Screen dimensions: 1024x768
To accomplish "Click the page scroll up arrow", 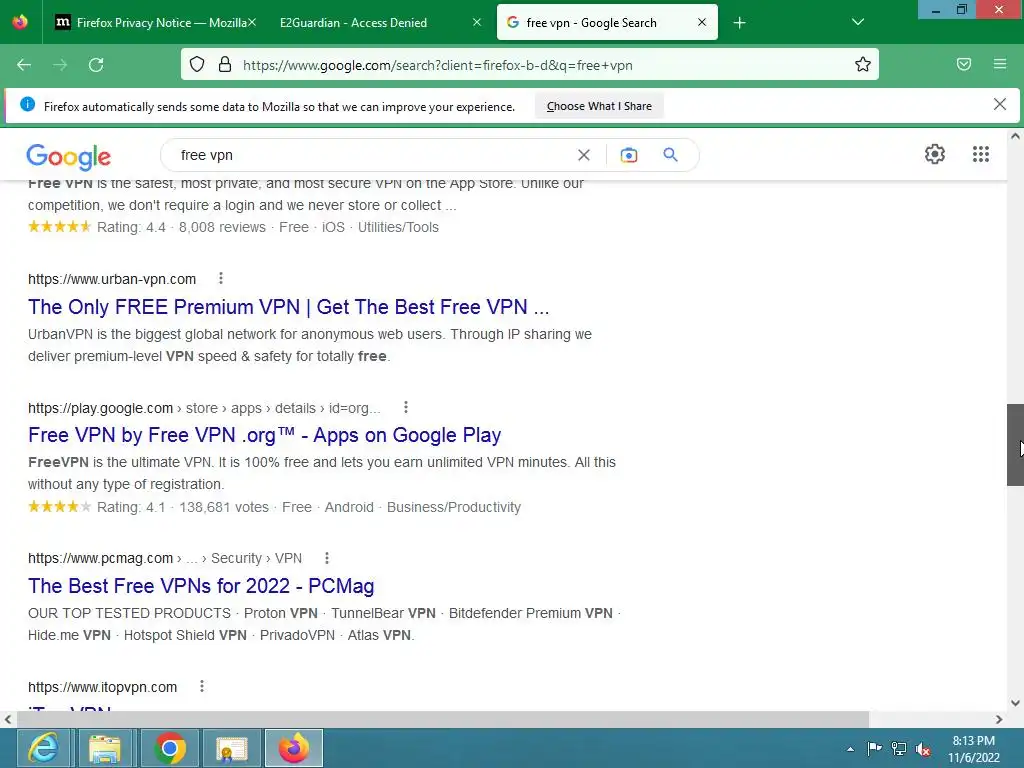I will 1015,136.
